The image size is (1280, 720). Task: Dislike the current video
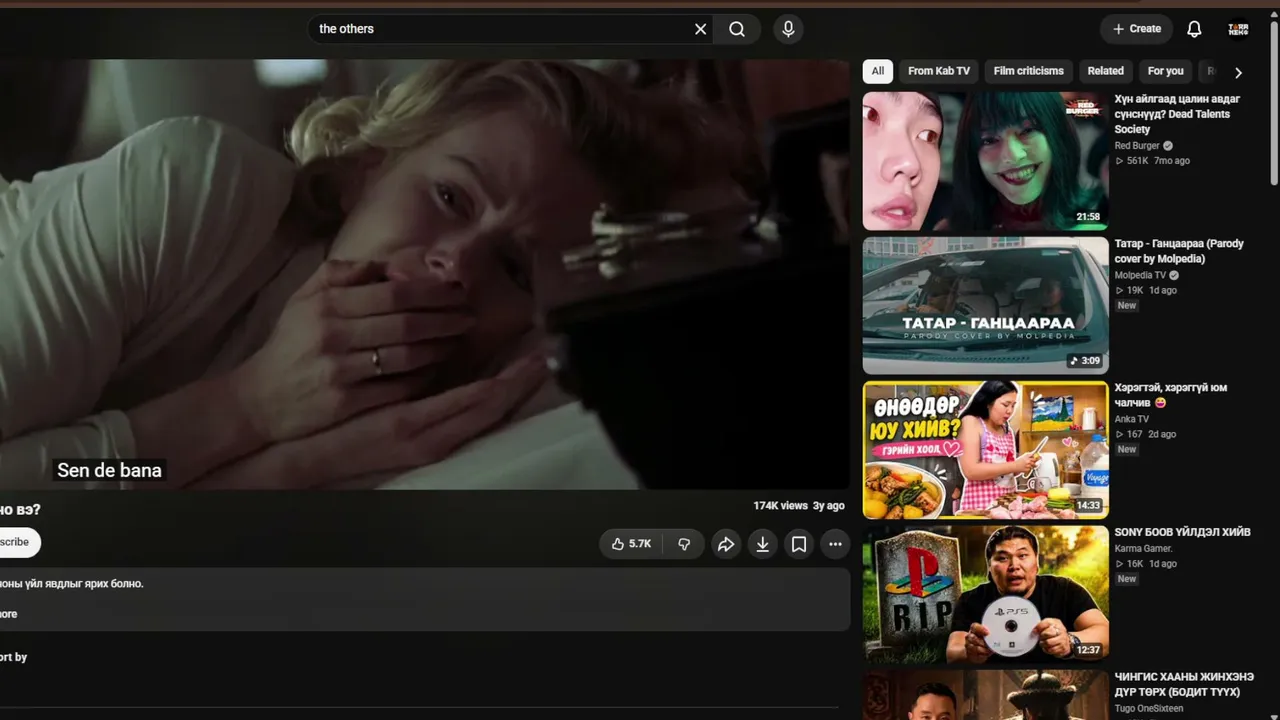pyautogui.click(x=685, y=544)
